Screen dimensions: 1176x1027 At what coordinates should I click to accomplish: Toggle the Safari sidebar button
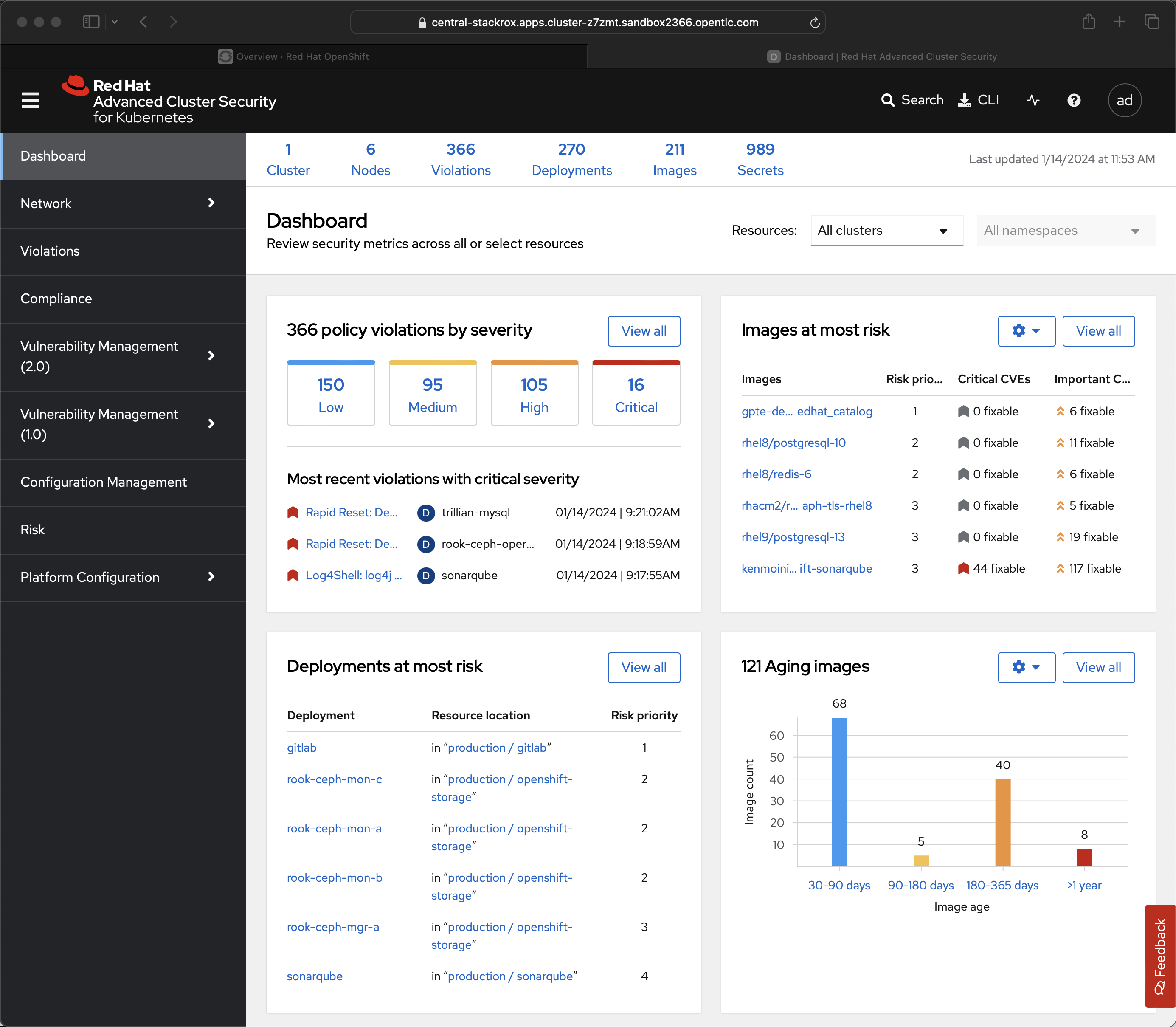pyautogui.click(x=92, y=22)
